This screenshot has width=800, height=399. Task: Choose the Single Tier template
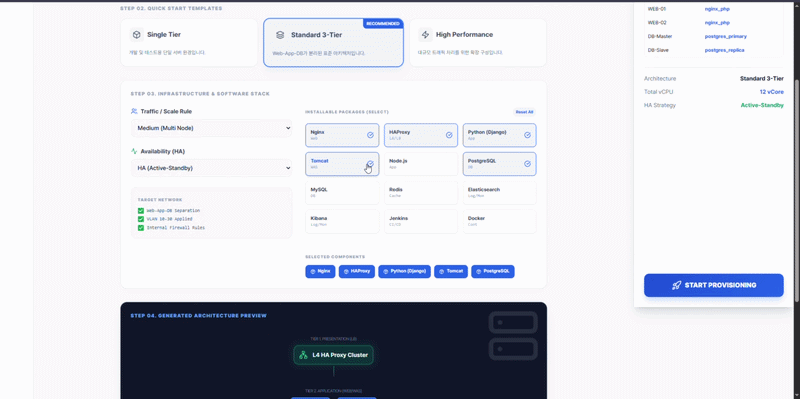[x=189, y=43]
